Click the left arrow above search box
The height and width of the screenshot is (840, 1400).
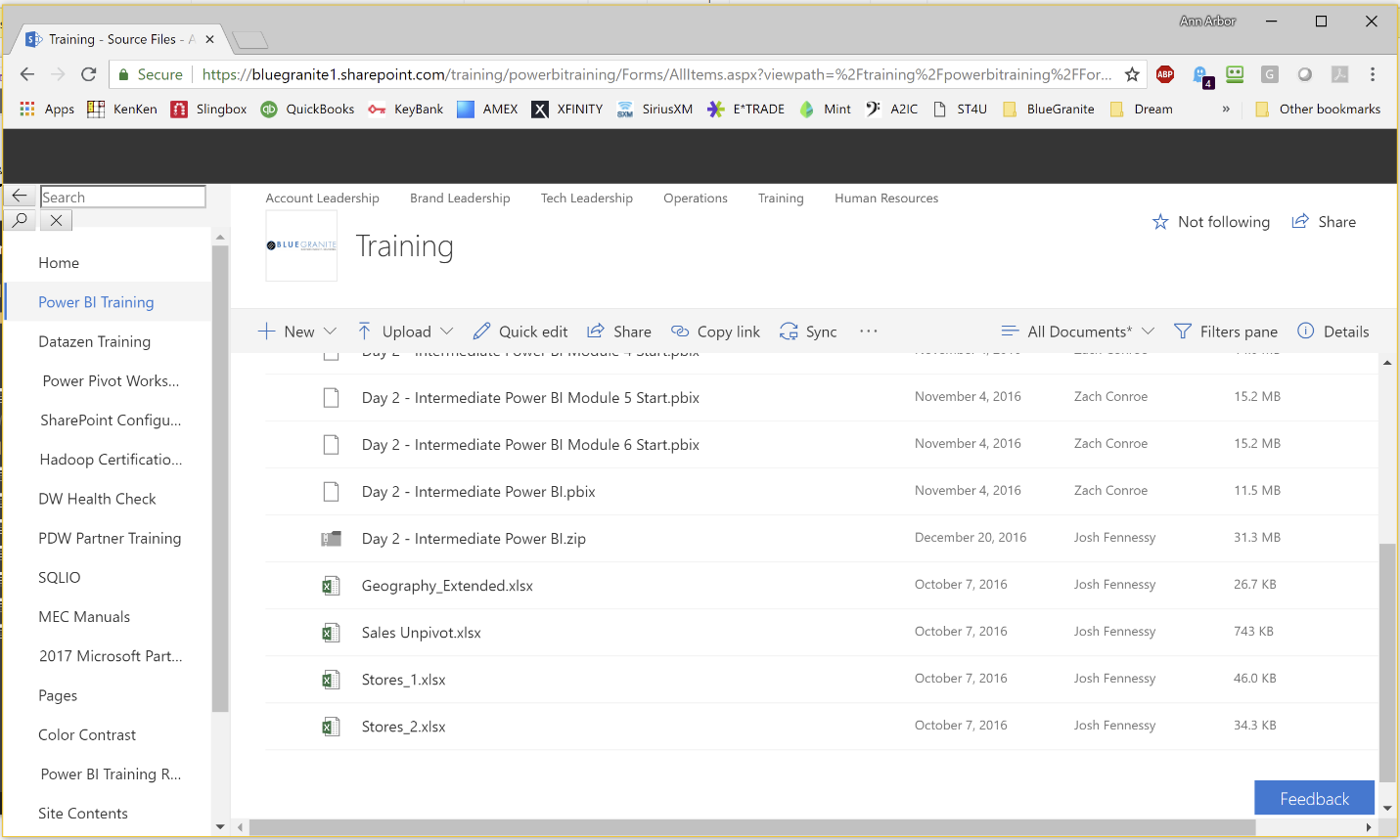pos(20,196)
